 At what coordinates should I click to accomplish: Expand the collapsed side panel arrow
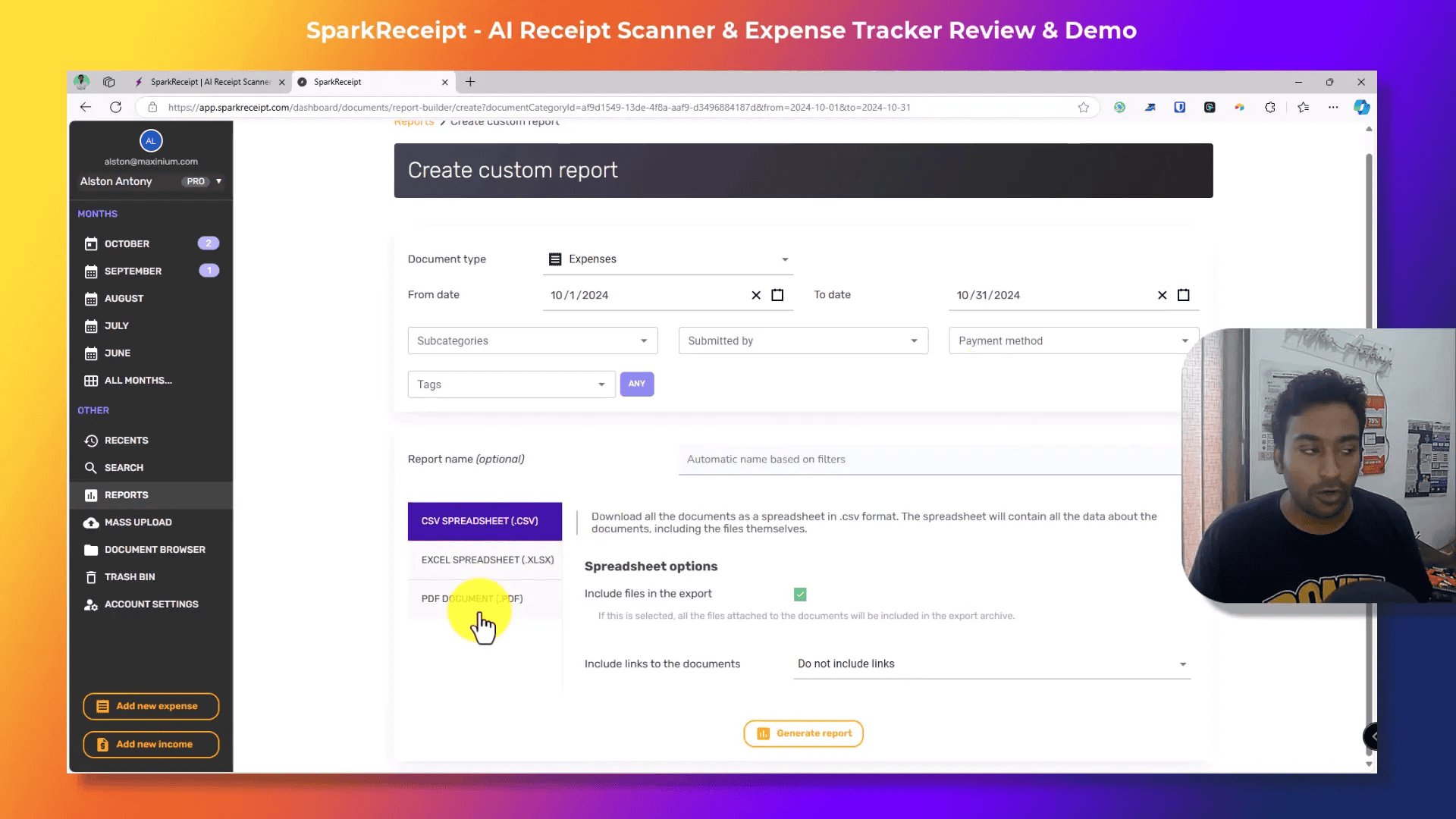[1373, 736]
